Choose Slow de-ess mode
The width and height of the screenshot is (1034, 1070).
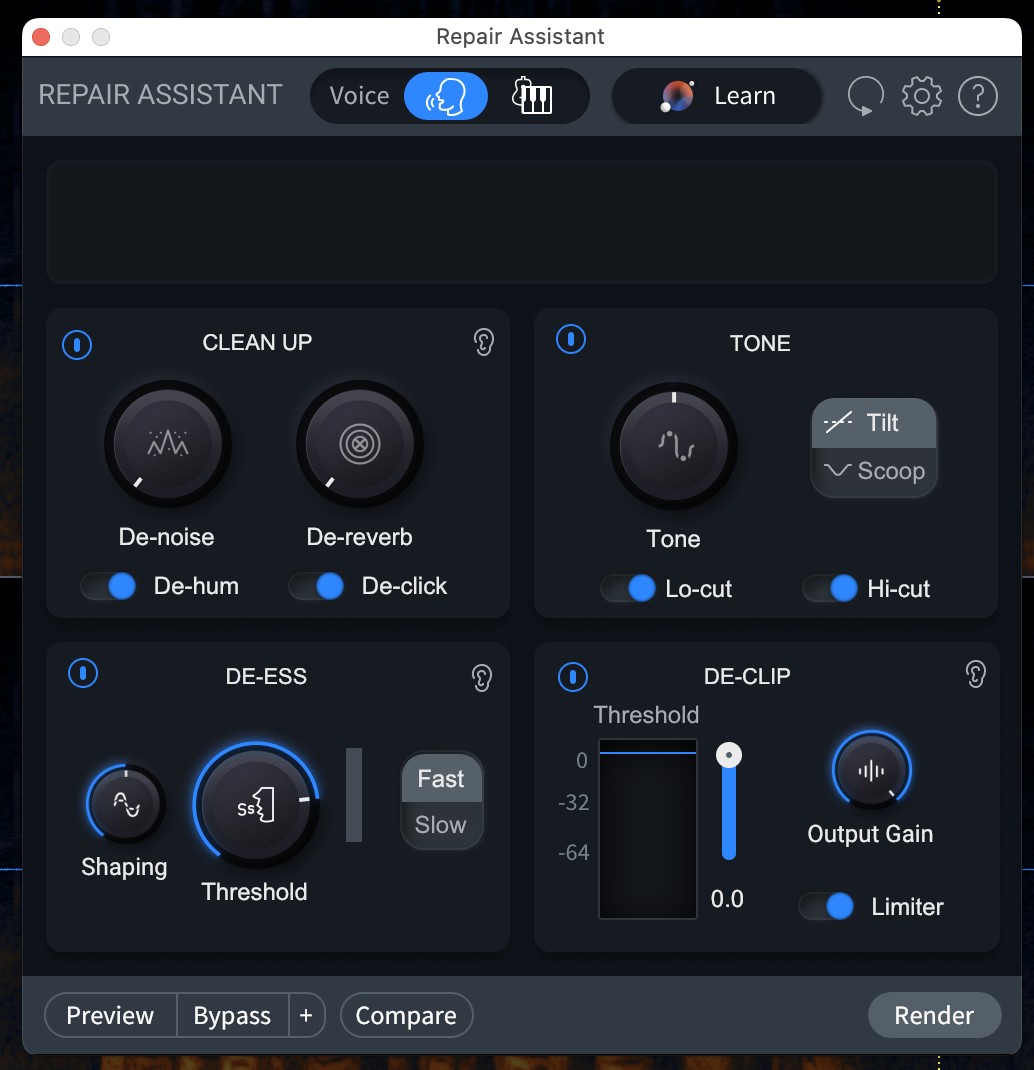point(441,825)
